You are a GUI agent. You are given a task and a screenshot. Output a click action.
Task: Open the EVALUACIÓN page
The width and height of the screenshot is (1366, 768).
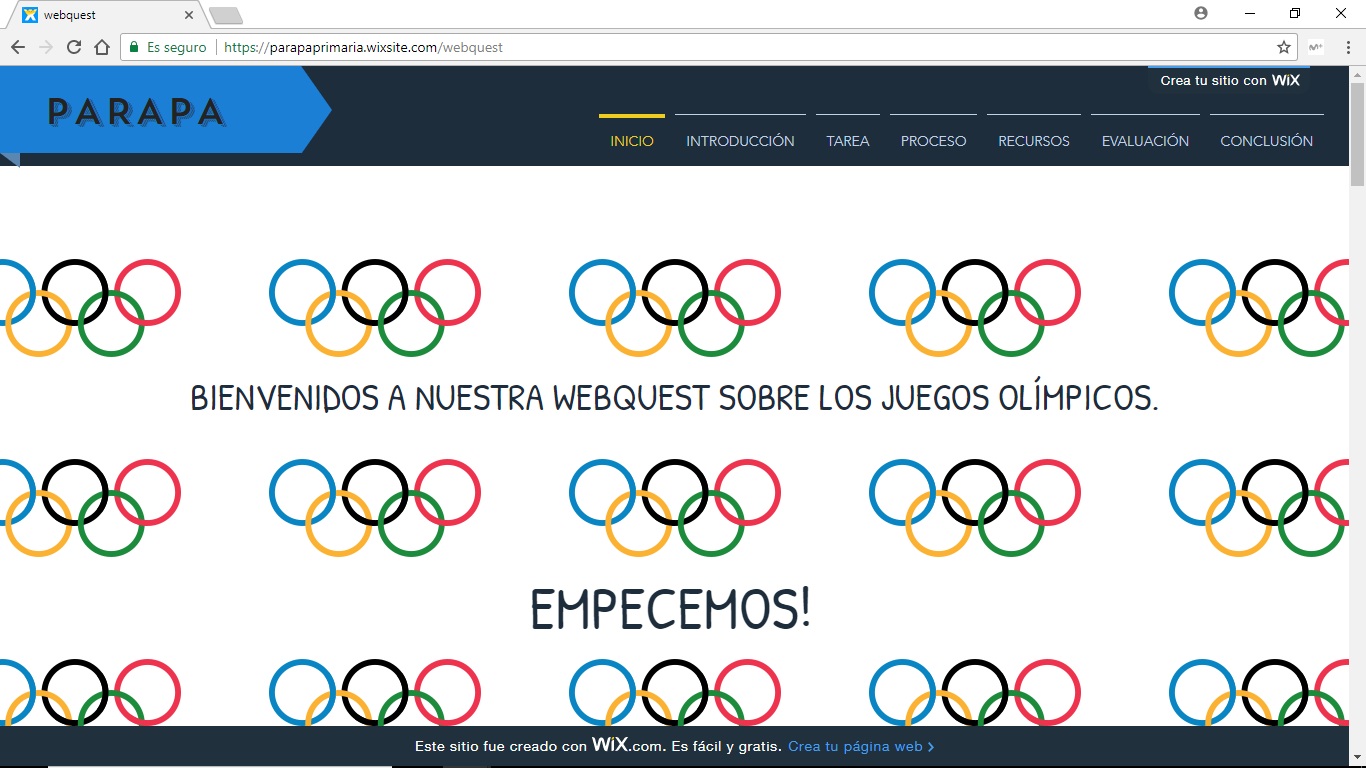point(1145,141)
